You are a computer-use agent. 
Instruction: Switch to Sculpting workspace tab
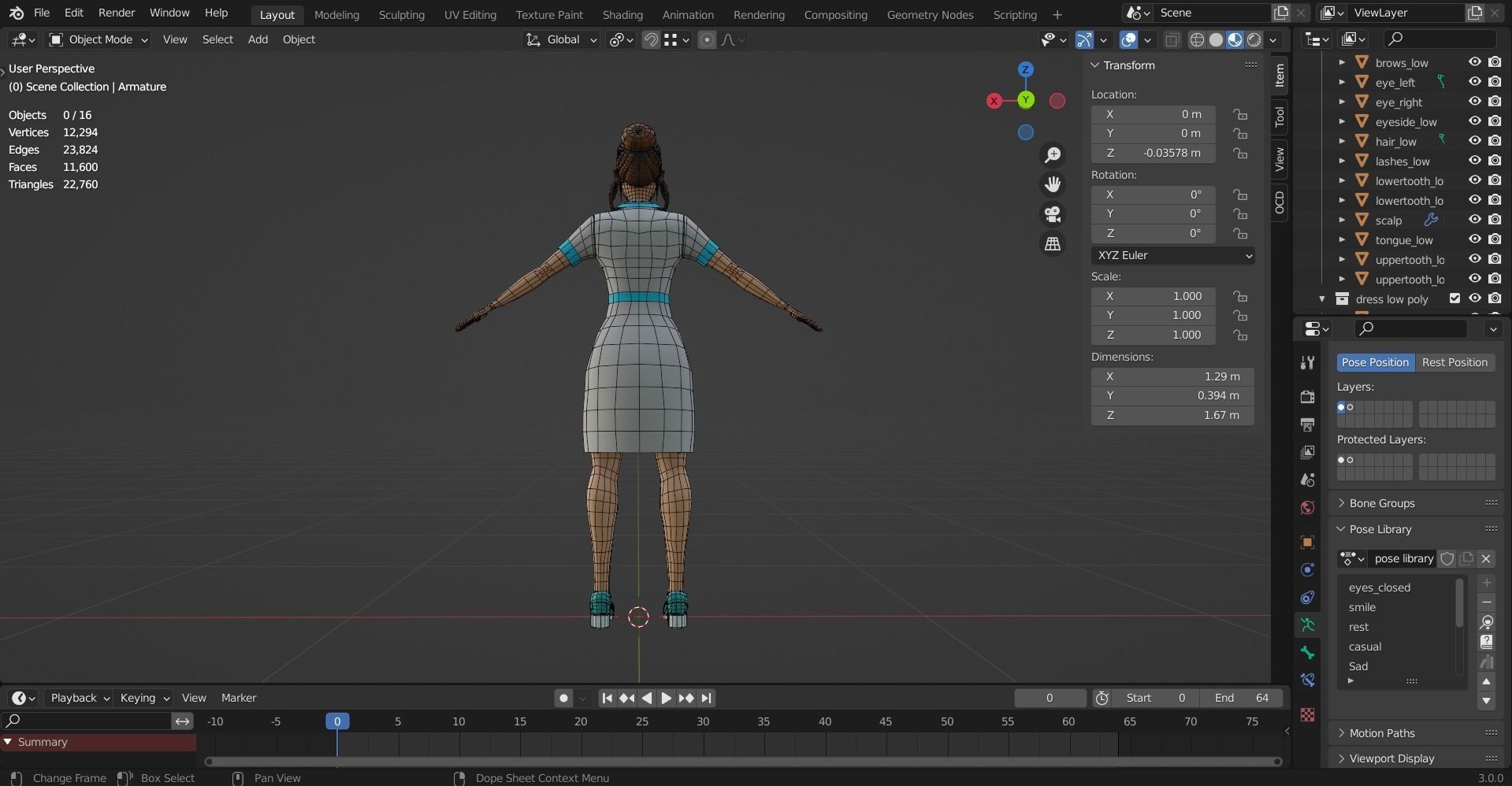401,14
